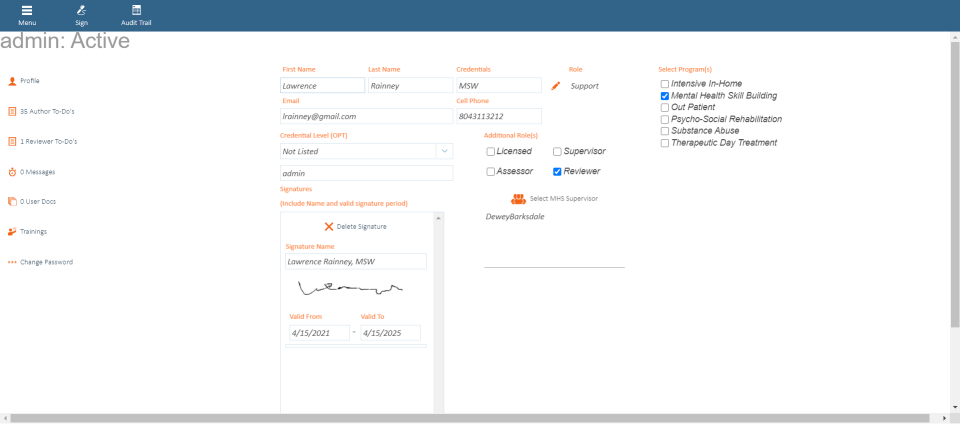Viewport: 960px width, 443px height.
Task: Open Profile from the sidebar
Action: pyautogui.click(x=30, y=80)
